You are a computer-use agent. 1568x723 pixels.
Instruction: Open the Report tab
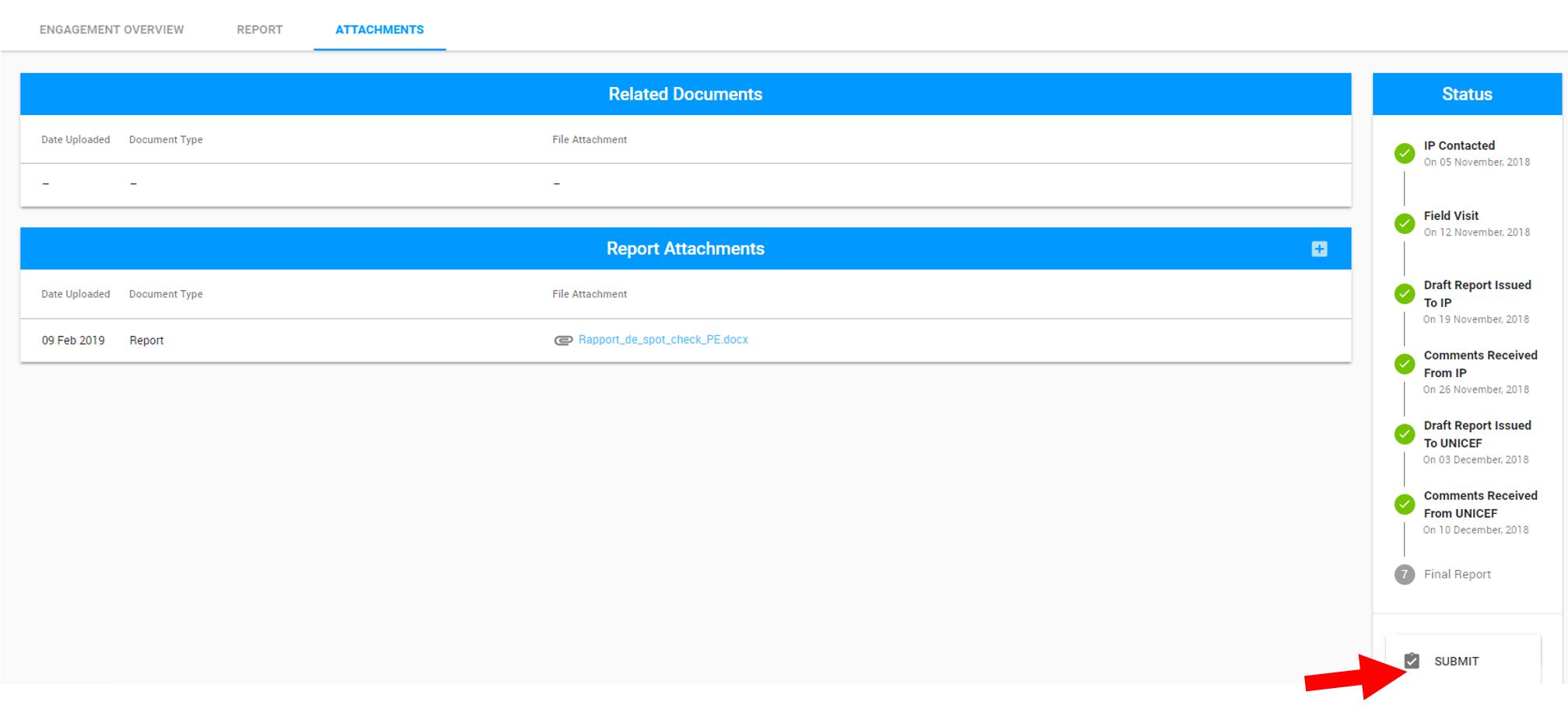click(258, 30)
